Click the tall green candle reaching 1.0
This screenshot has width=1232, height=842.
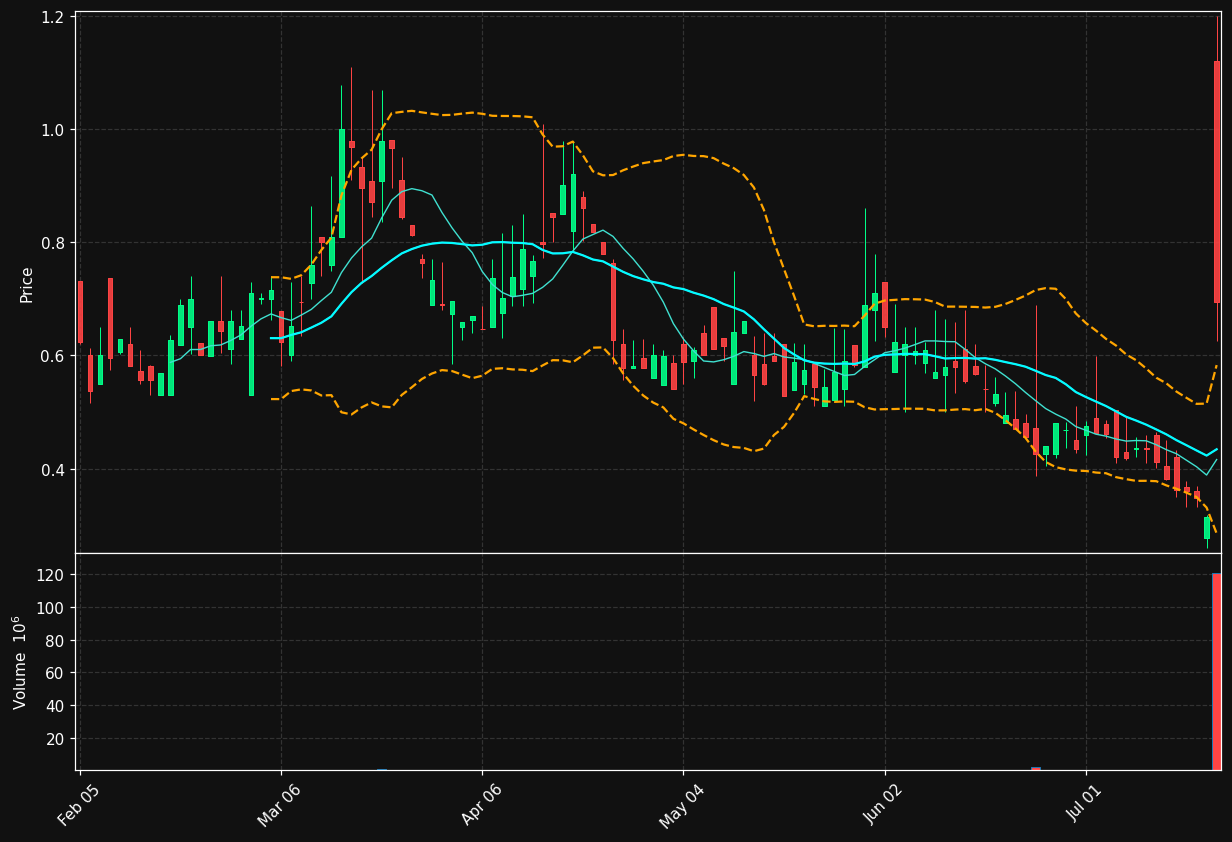[341, 183]
